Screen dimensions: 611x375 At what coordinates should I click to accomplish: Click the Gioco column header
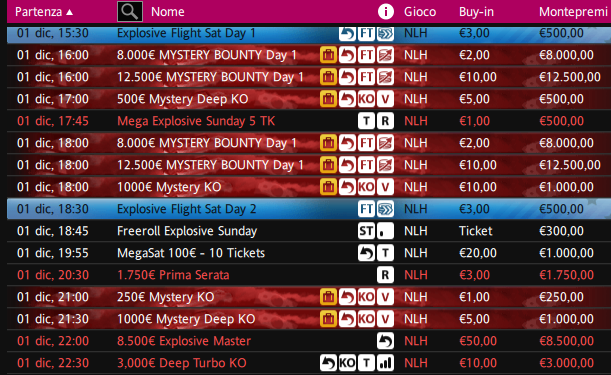(x=420, y=12)
